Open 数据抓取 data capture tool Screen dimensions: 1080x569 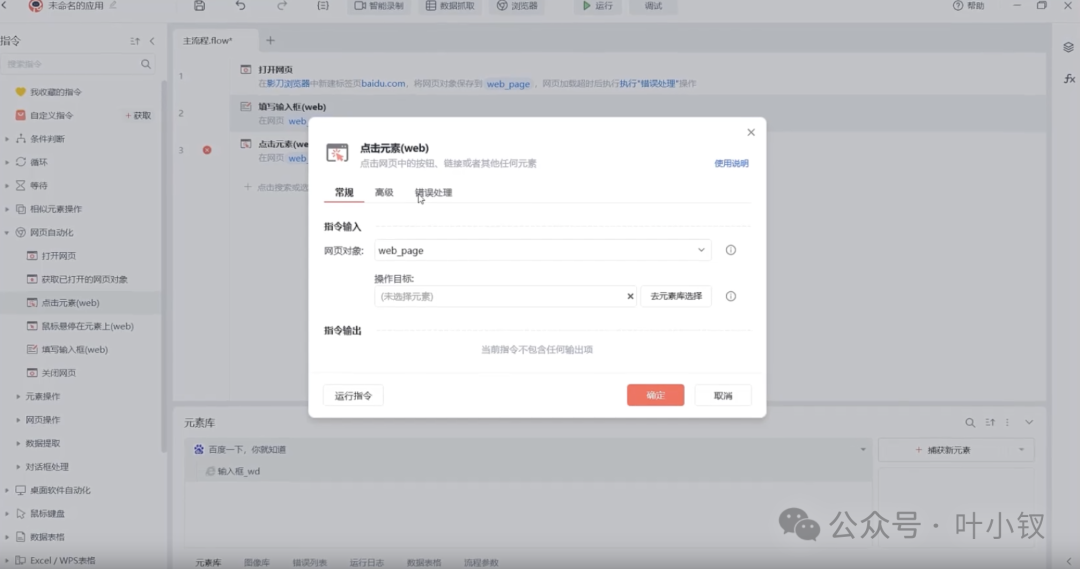click(x=450, y=6)
